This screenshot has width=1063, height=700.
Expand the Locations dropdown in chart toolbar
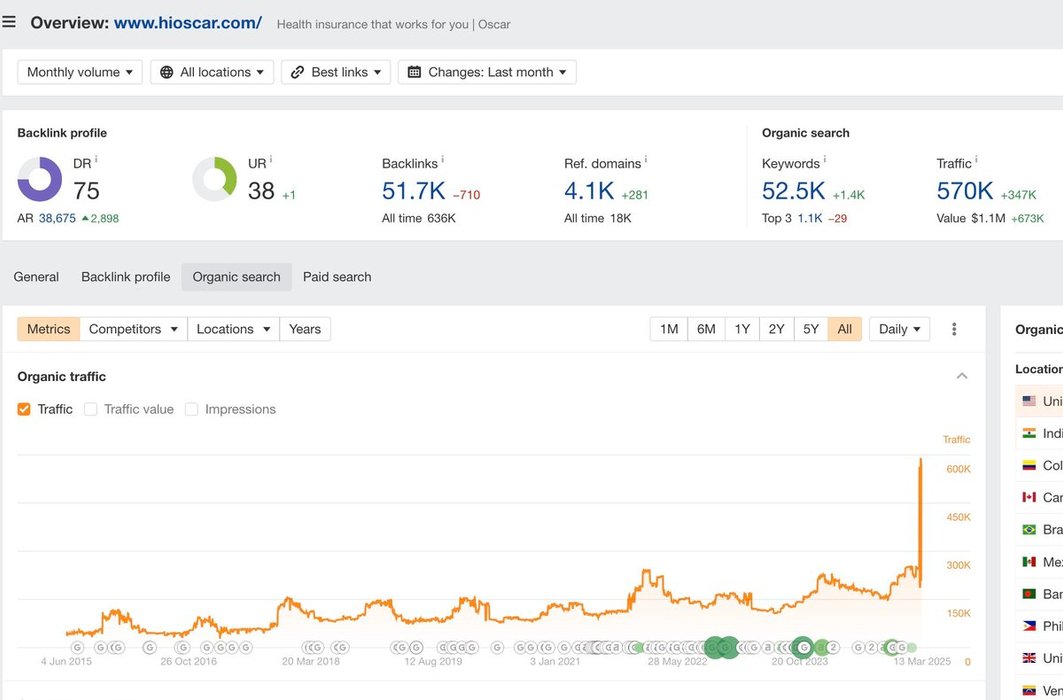(x=233, y=329)
